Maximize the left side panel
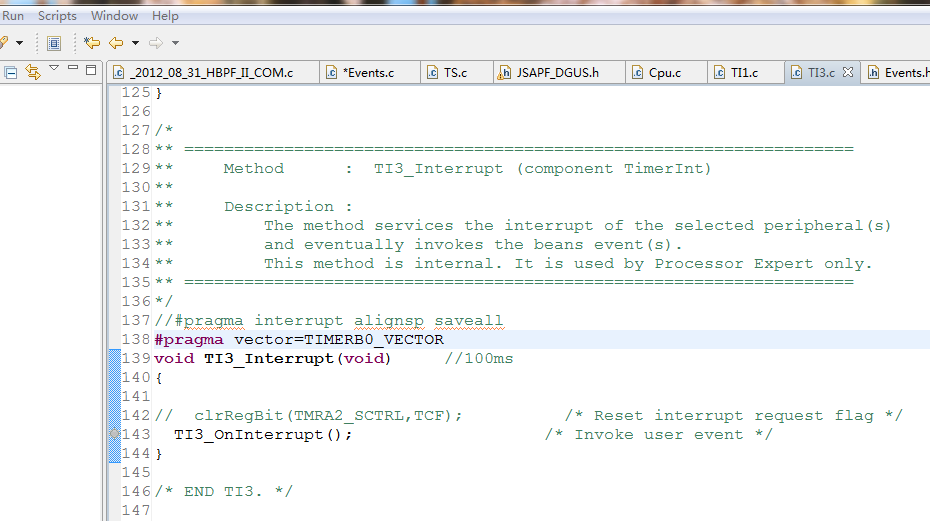 [x=91, y=69]
